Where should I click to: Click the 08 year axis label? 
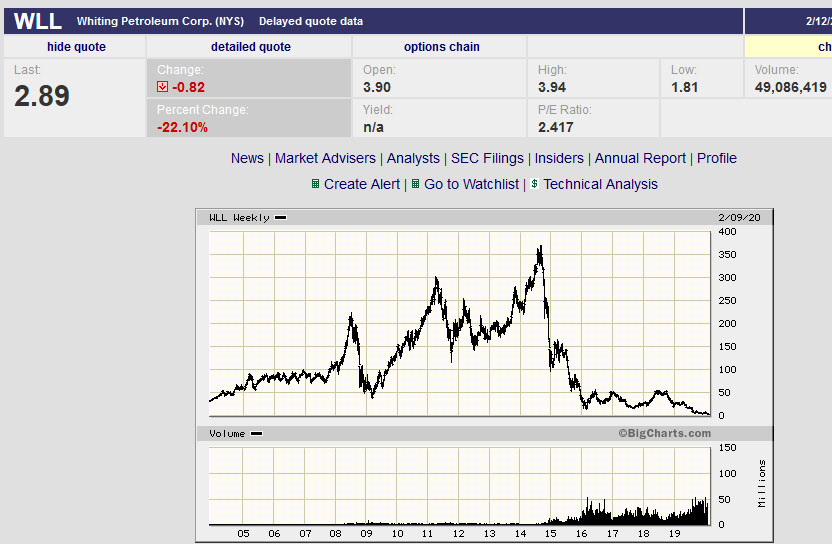coord(335,533)
